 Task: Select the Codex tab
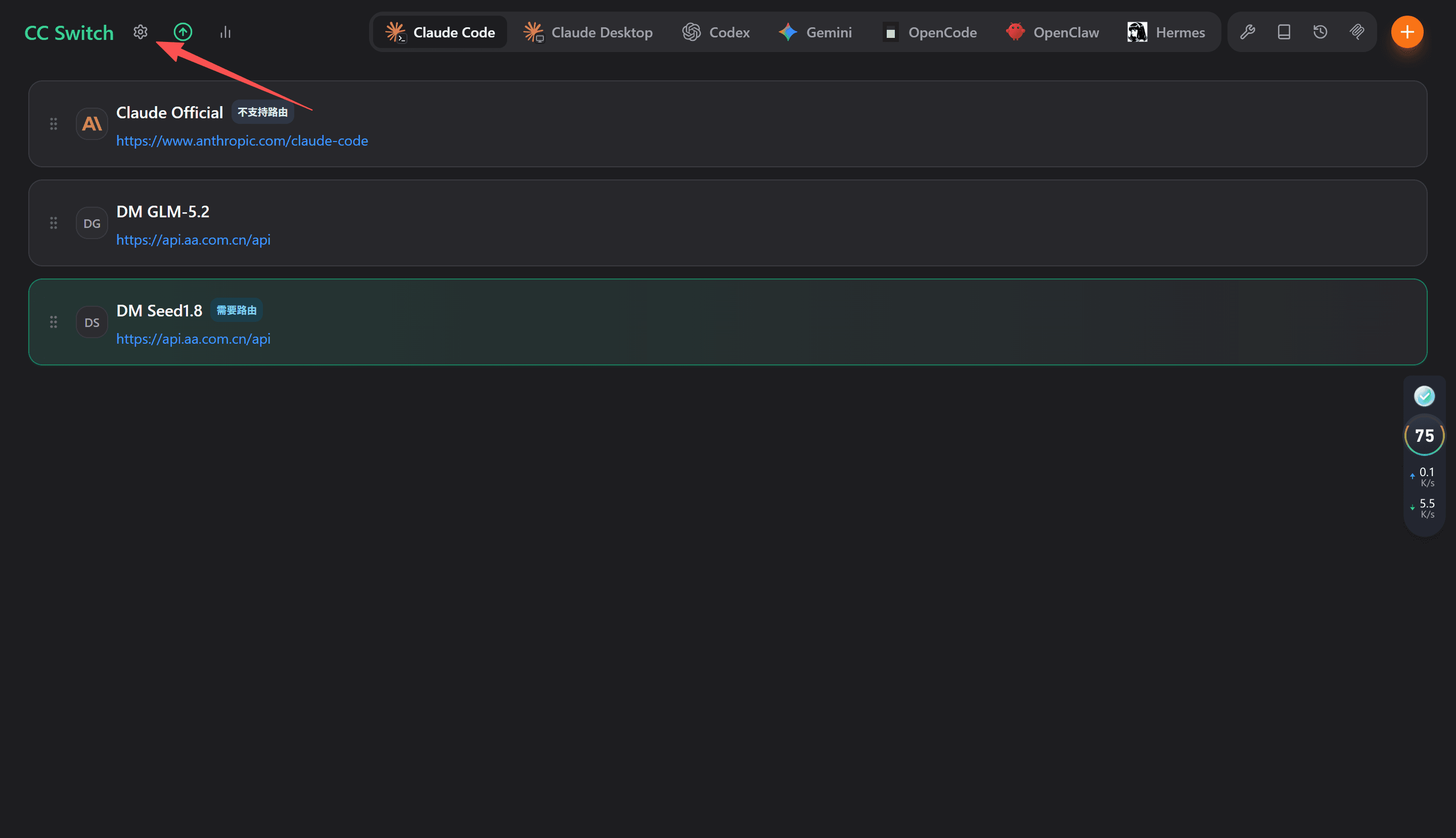[x=716, y=32]
